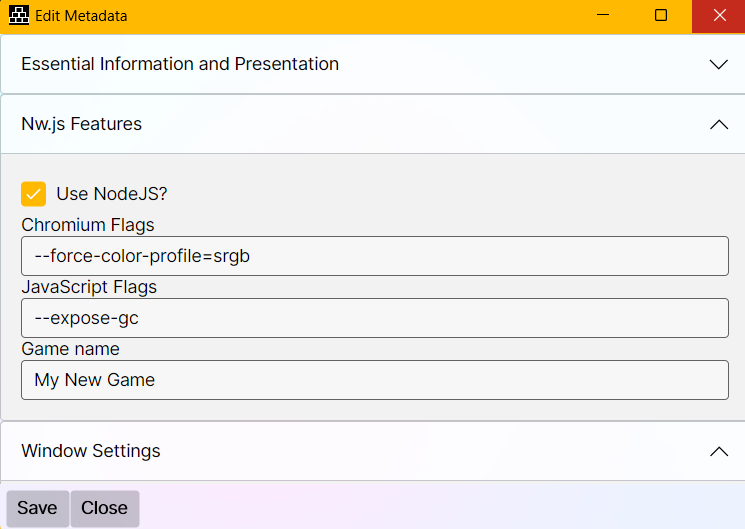
Task: Maximize the Edit Metadata window
Action: coord(661,16)
